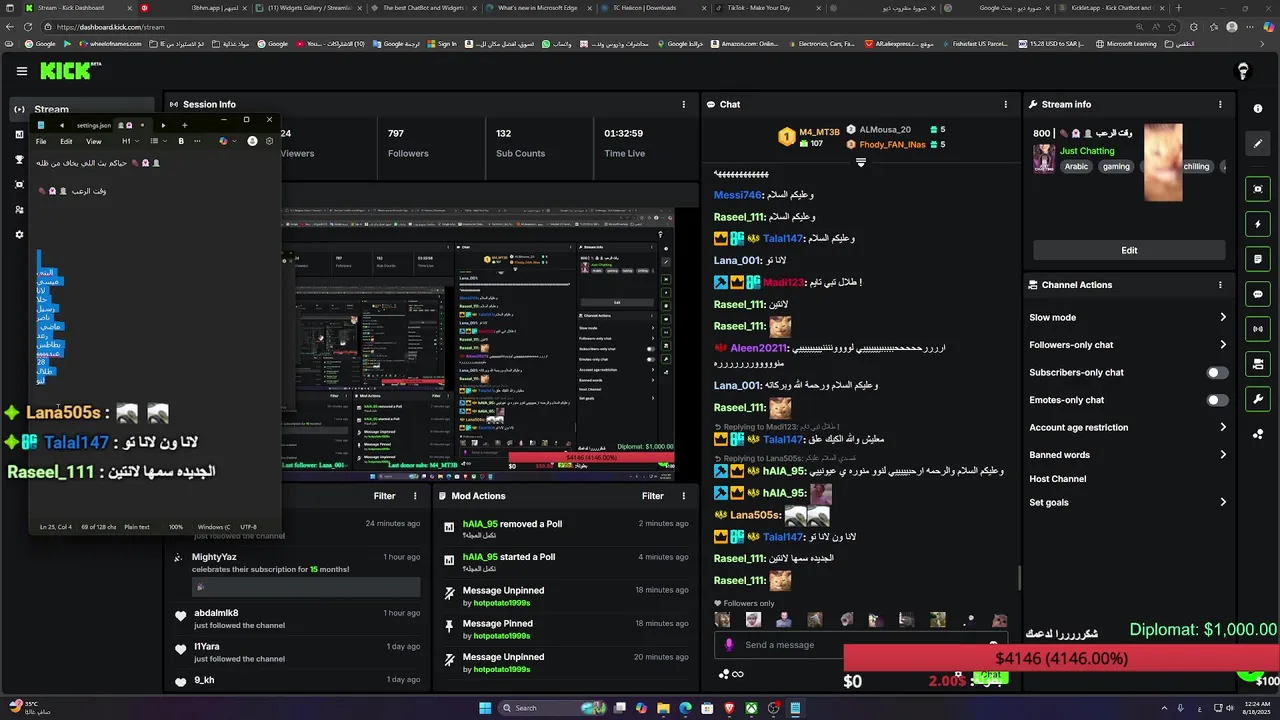Open the achievements trophy icon in sidebar
The height and width of the screenshot is (720, 1280).
coord(19,159)
